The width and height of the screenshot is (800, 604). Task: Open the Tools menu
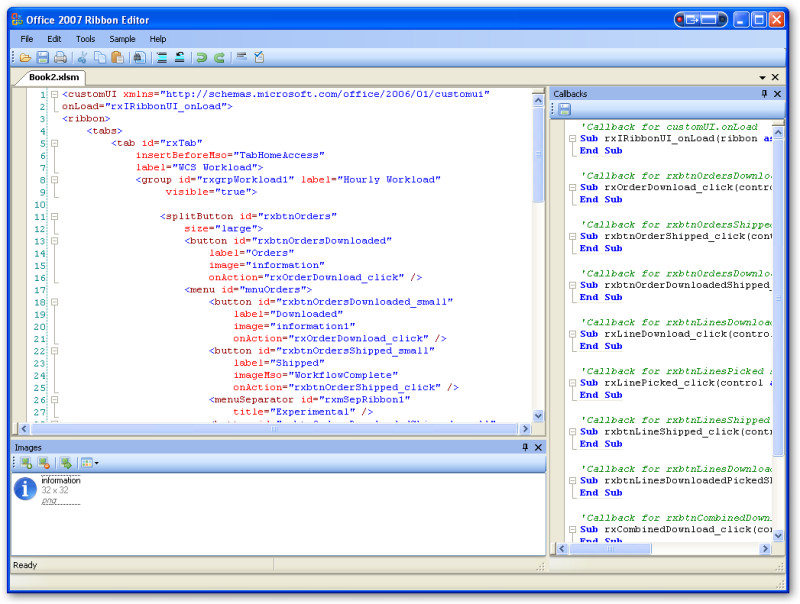(x=85, y=39)
